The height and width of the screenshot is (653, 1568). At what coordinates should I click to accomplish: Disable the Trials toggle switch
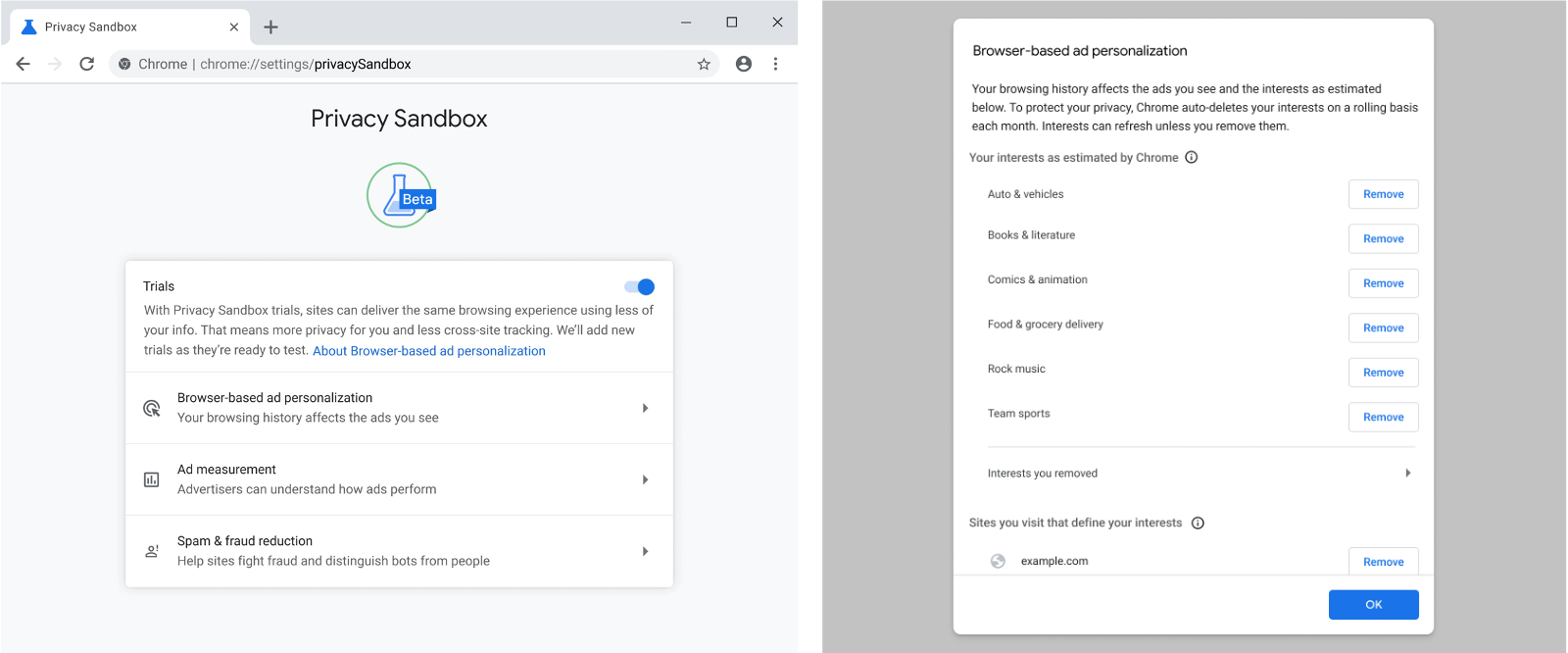(x=639, y=286)
